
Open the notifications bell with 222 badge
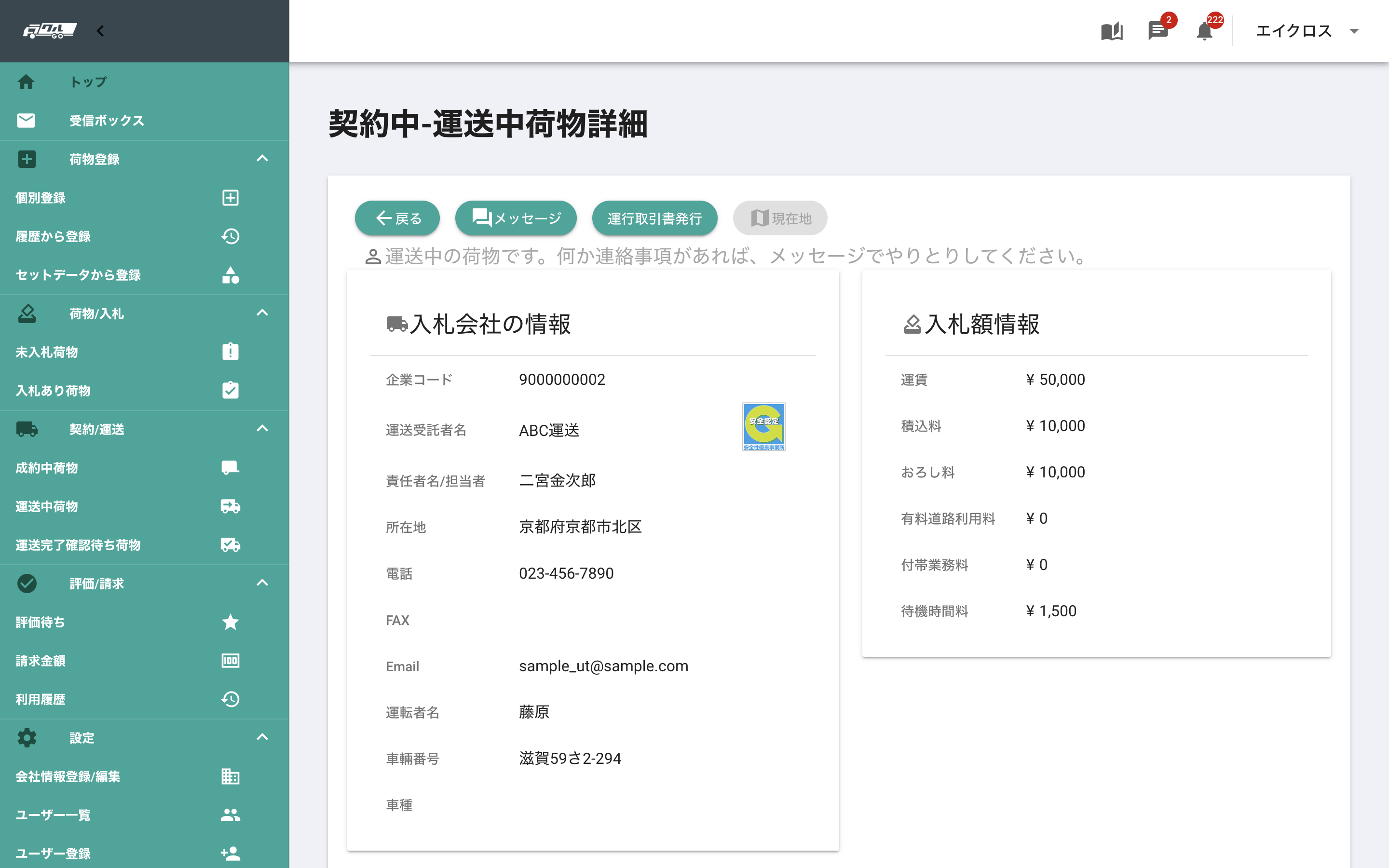click(1205, 31)
